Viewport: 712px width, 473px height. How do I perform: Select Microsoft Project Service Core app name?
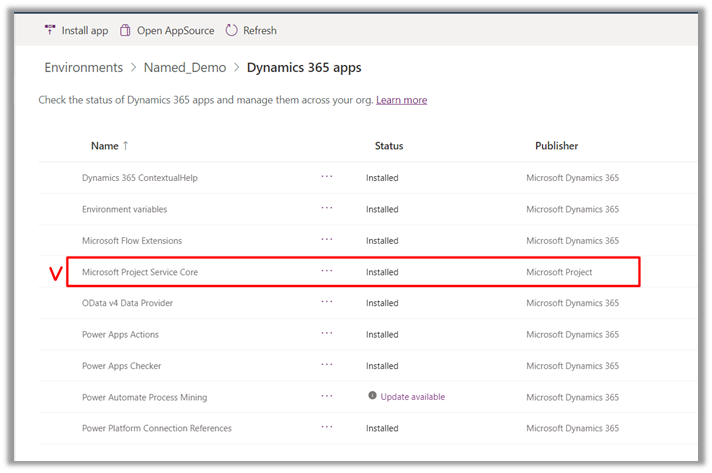click(x=140, y=272)
